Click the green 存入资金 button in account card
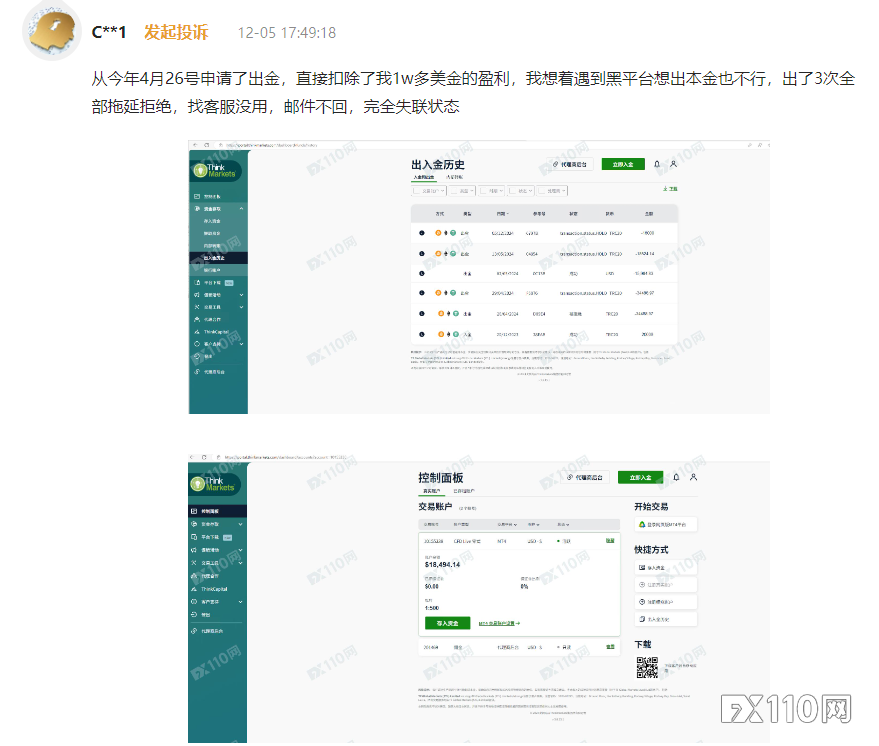The image size is (879, 746). tap(447, 623)
